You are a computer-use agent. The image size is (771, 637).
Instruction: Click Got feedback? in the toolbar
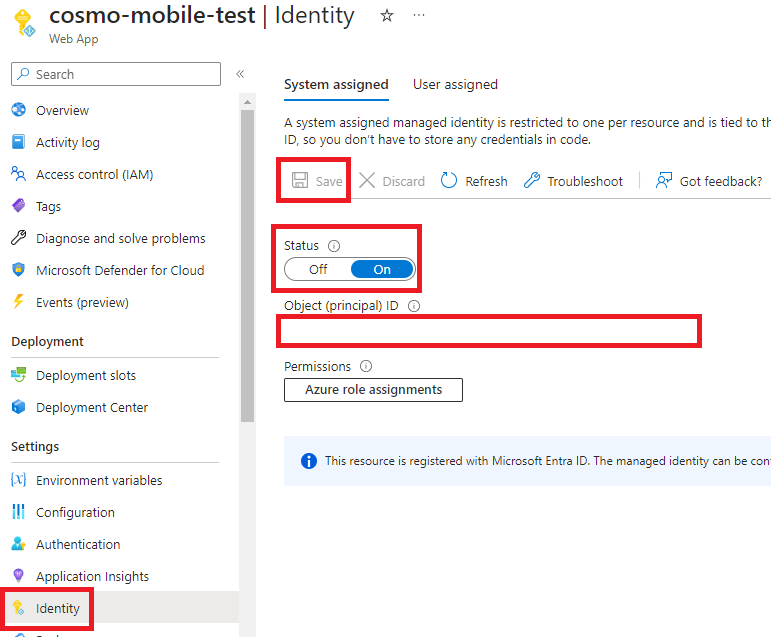[x=709, y=181]
